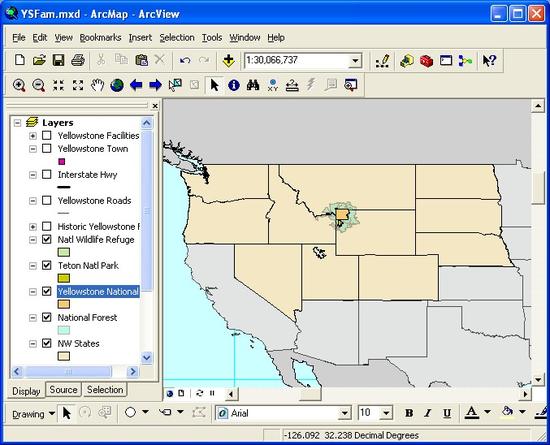Close the table of contents panel
Image resolution: width=550 pixels, height=445 pixels.
coord(155,106)
